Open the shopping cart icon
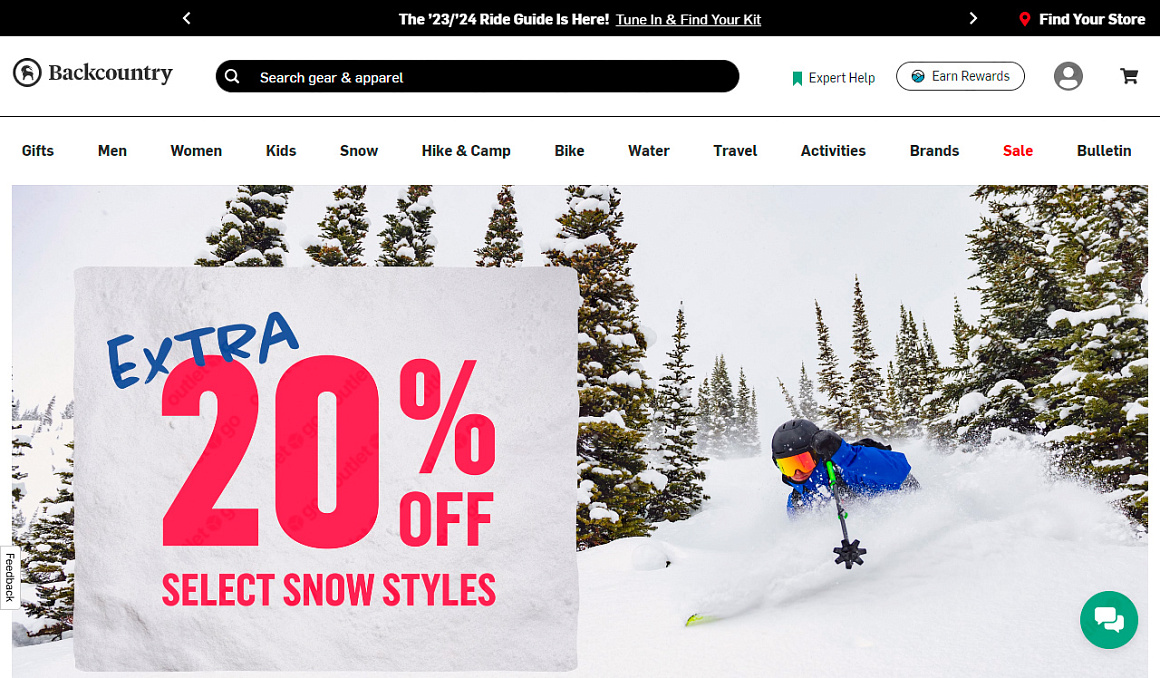 coord(1129,76)
